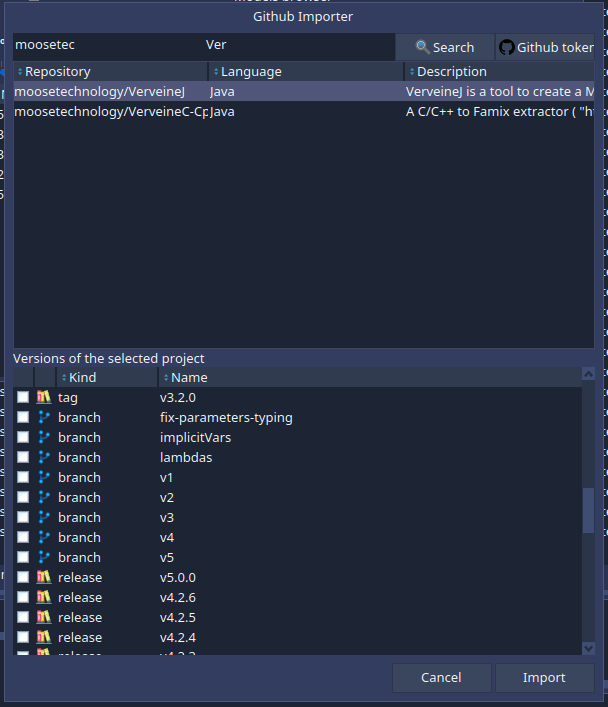Click branch icon of v5 row
This screenshot has width=608, height=707.
pyautogui.click(x=44, y=557)
